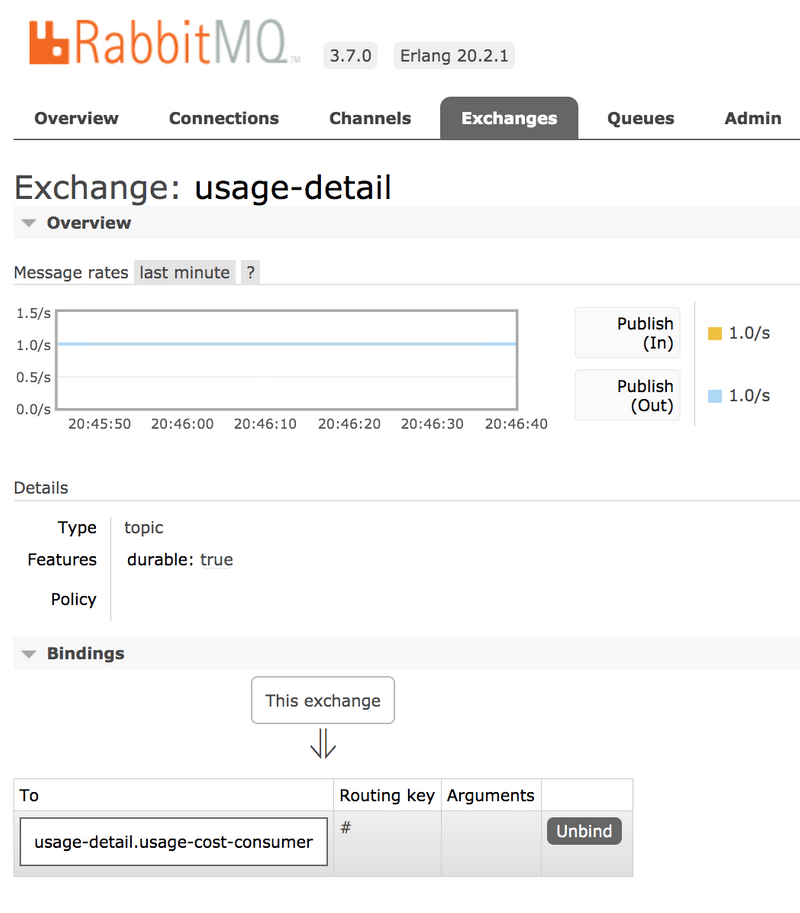Click the This exchange button
The width and height of the screenshot is (800, 913).
coord(322,700)
